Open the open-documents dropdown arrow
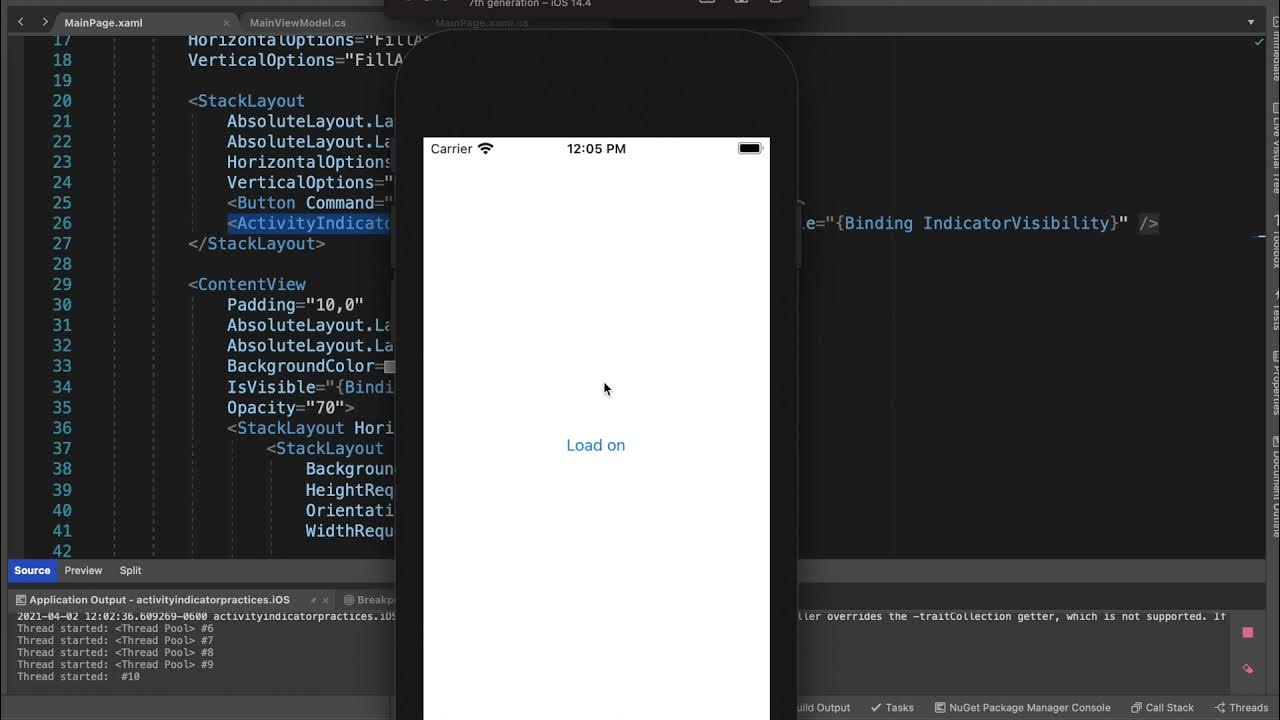The width and height of the screenshot is (1280, 720). click(1251, 22)
